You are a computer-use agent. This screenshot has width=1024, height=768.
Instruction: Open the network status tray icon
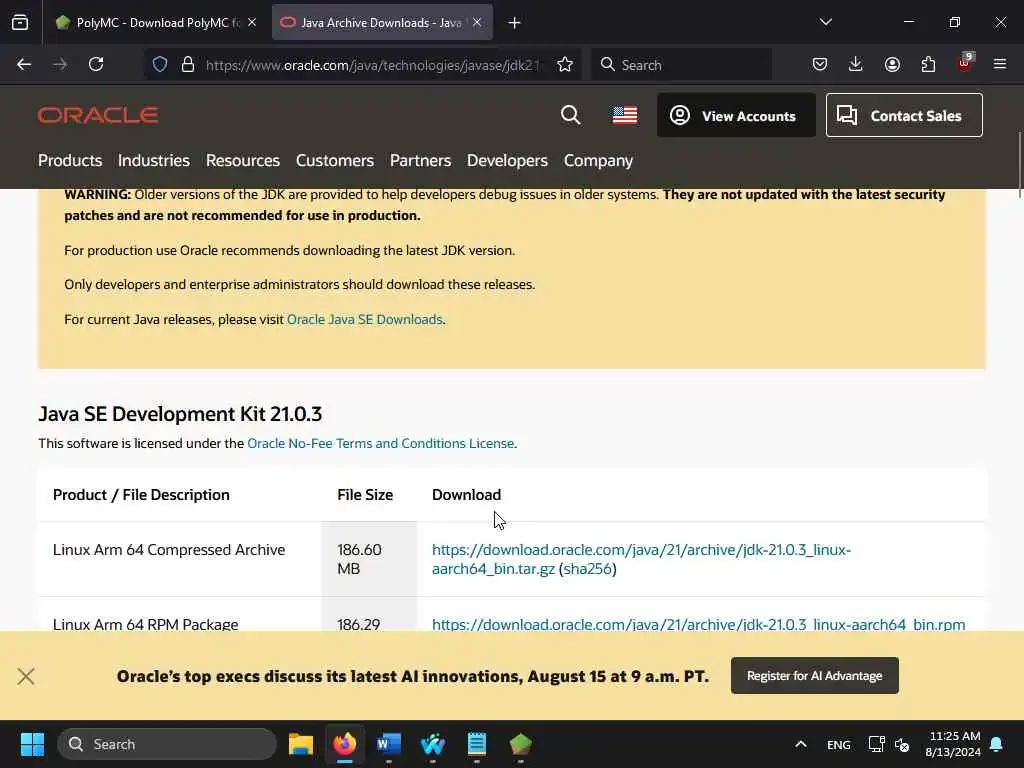(x=876, y=744)
